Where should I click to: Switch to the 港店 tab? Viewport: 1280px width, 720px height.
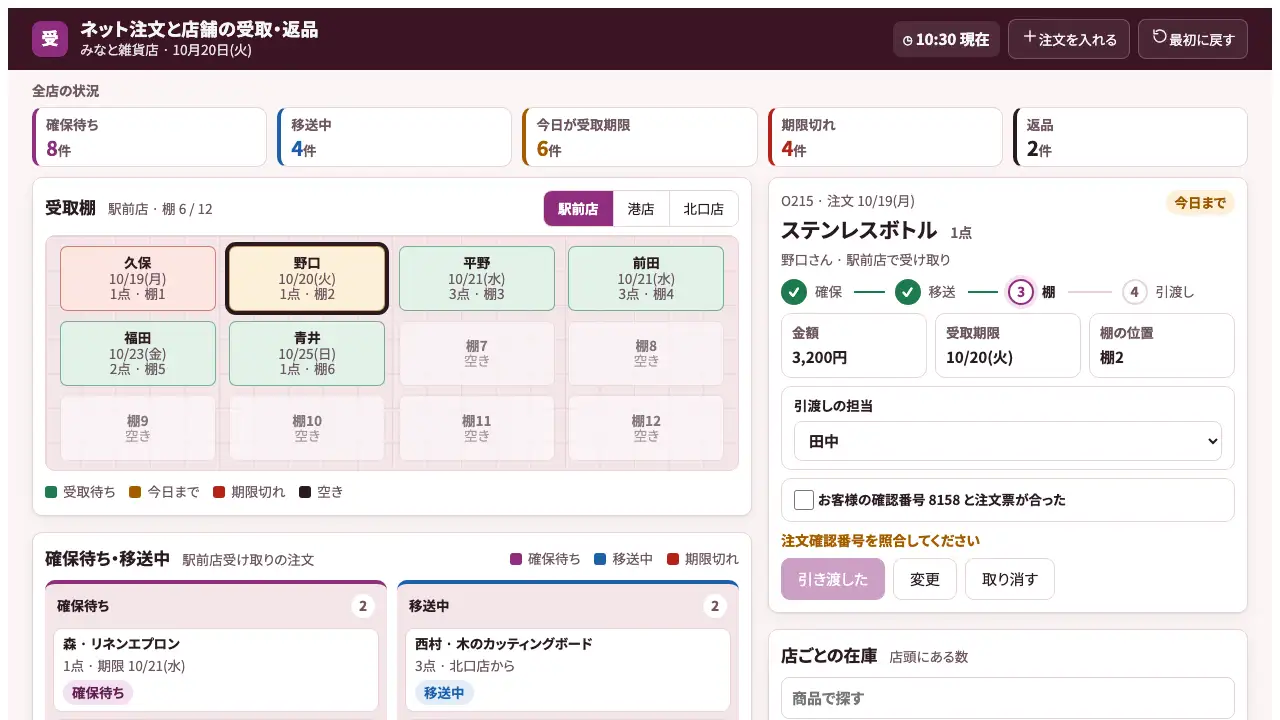[x=641, y=209]
